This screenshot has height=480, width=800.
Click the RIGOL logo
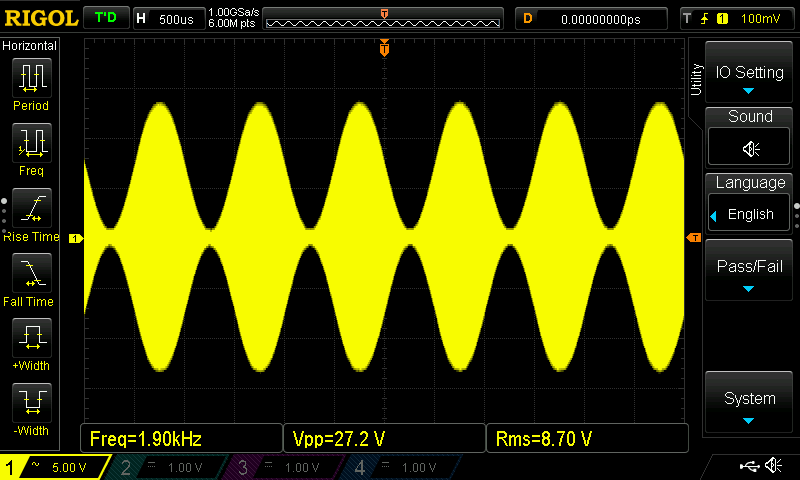(41, 18)
